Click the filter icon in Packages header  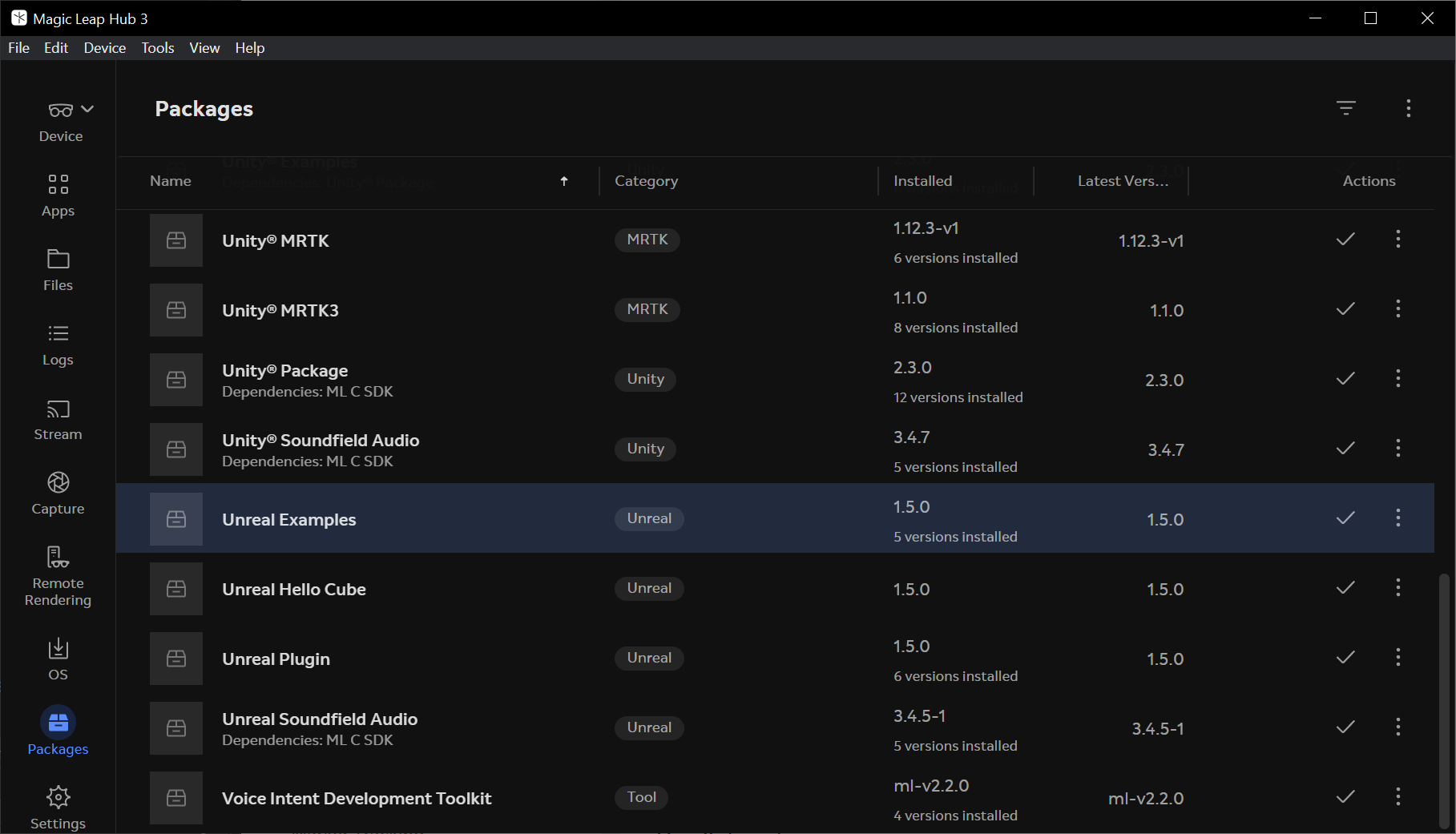pos(1346,108)
